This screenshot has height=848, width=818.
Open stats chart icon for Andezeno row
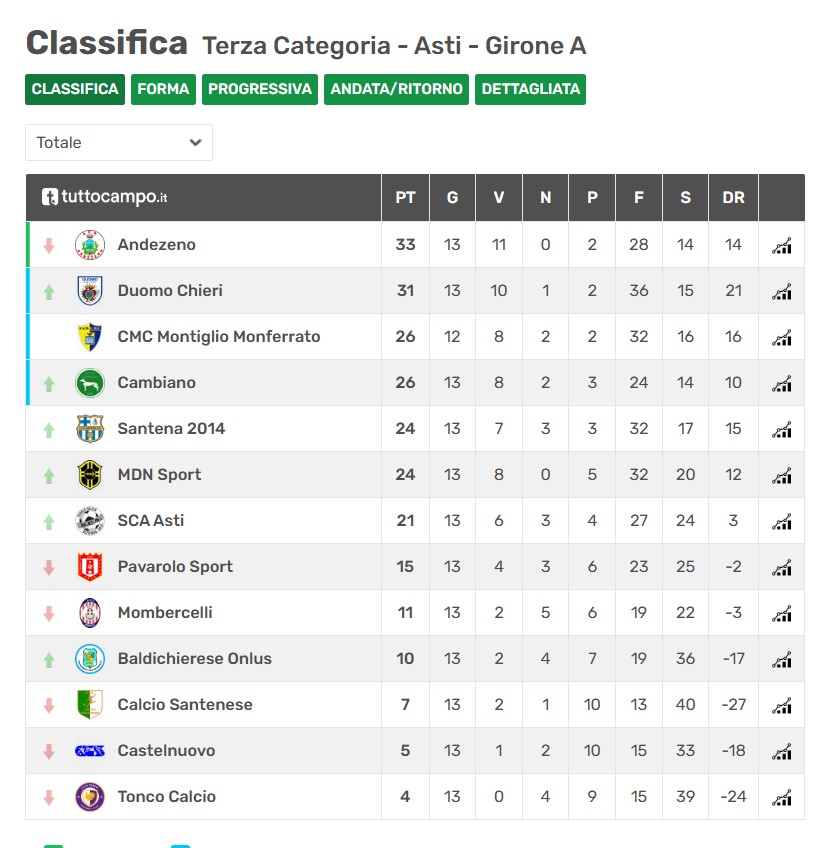coord(782,245)
